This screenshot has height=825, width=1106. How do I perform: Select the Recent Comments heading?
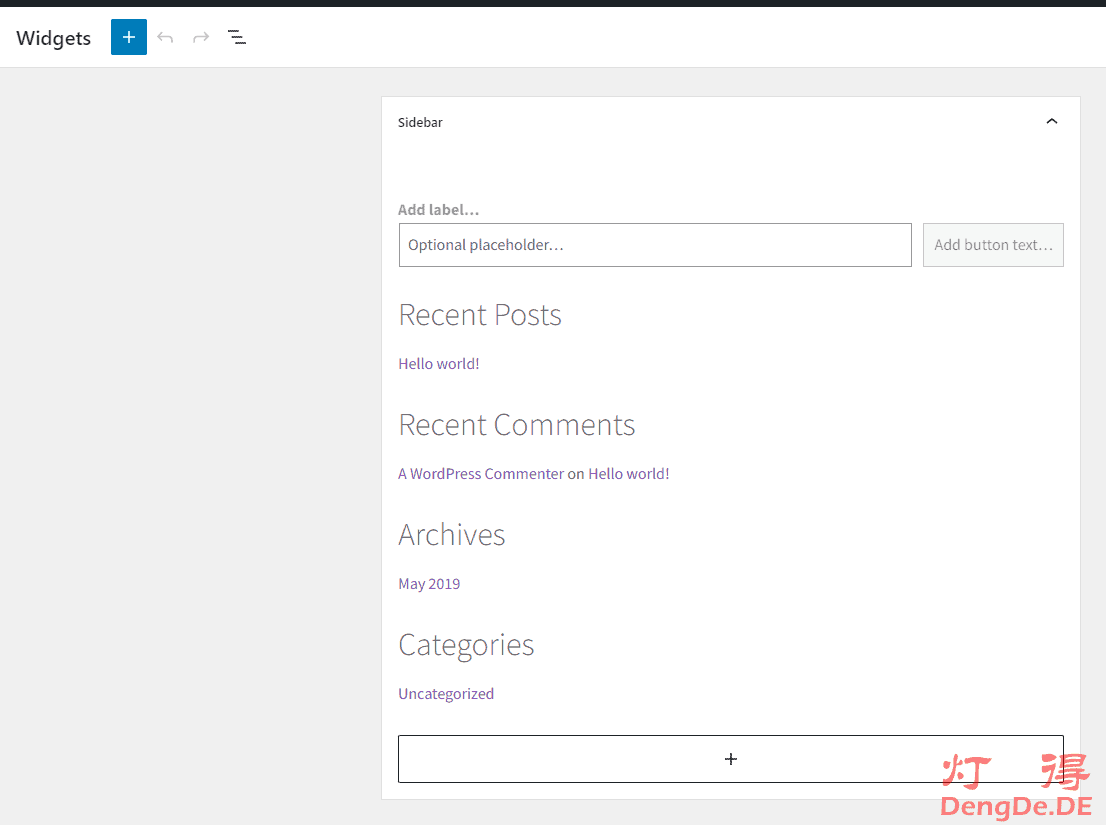point(516,425)
